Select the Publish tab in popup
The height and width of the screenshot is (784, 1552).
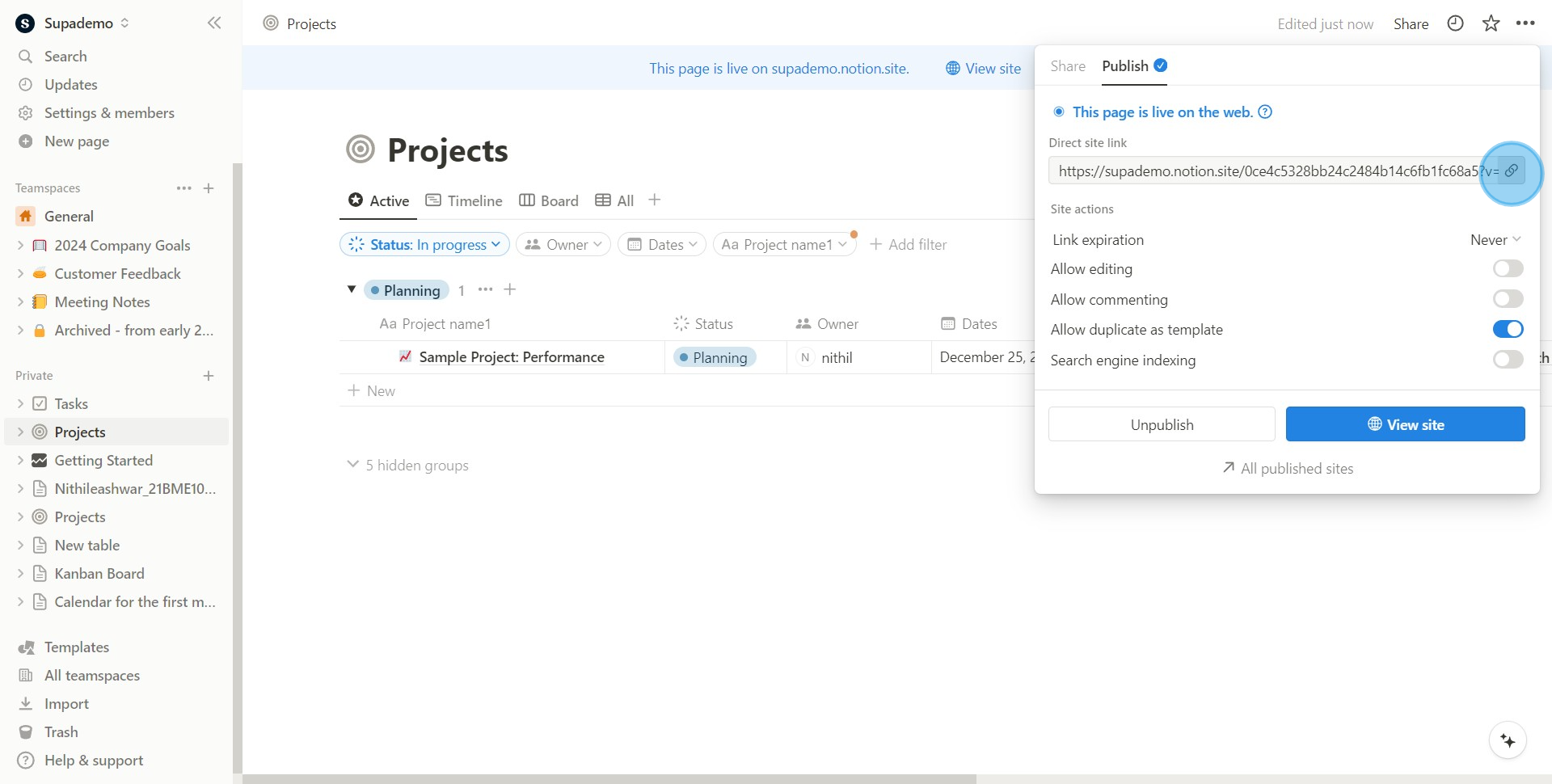tap(1134, 66)
